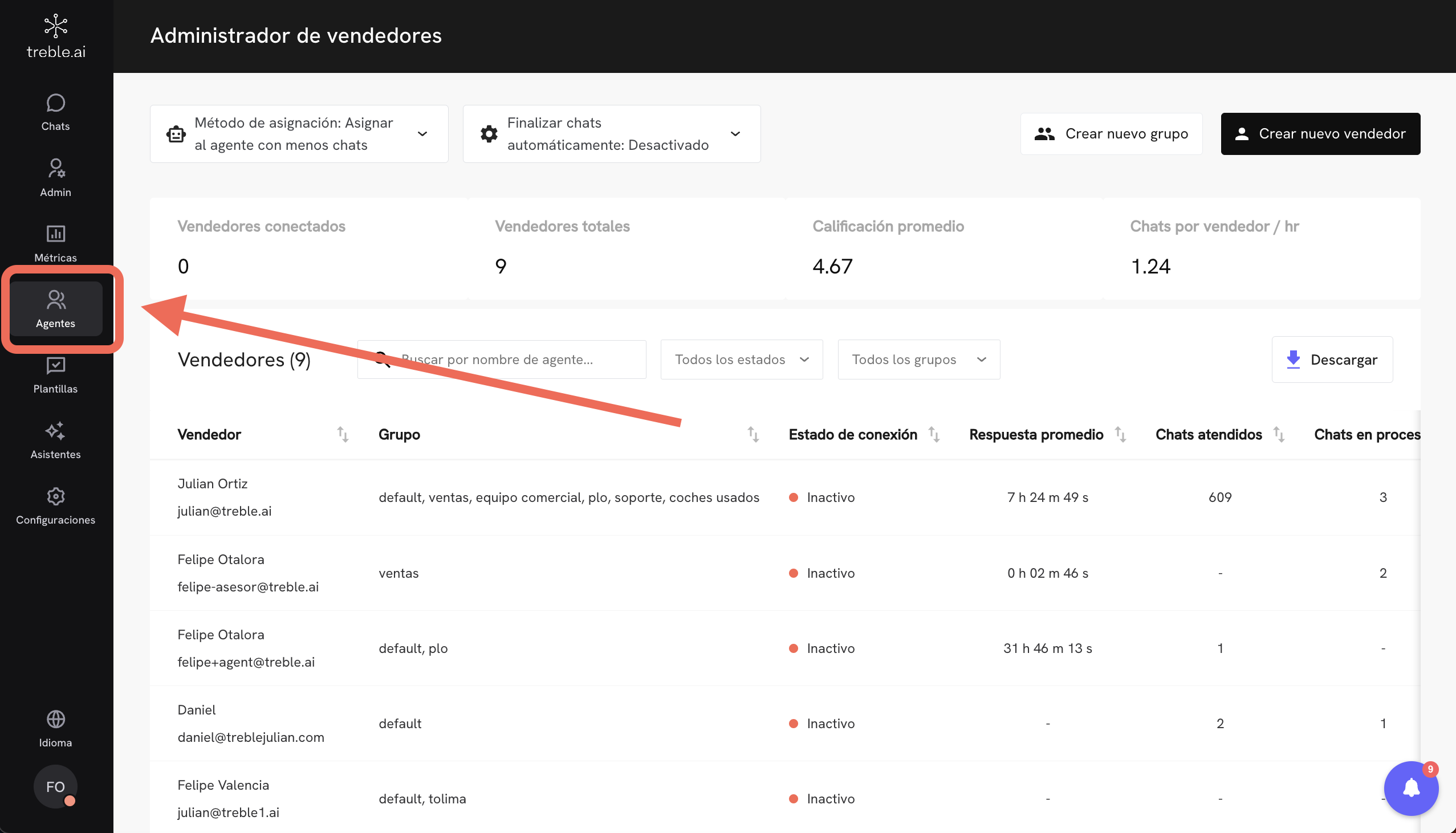Open Configuraciones from sidebar
Viewport: 1456px width, 833px height.
pyautogui.click(x=55, y=506)
